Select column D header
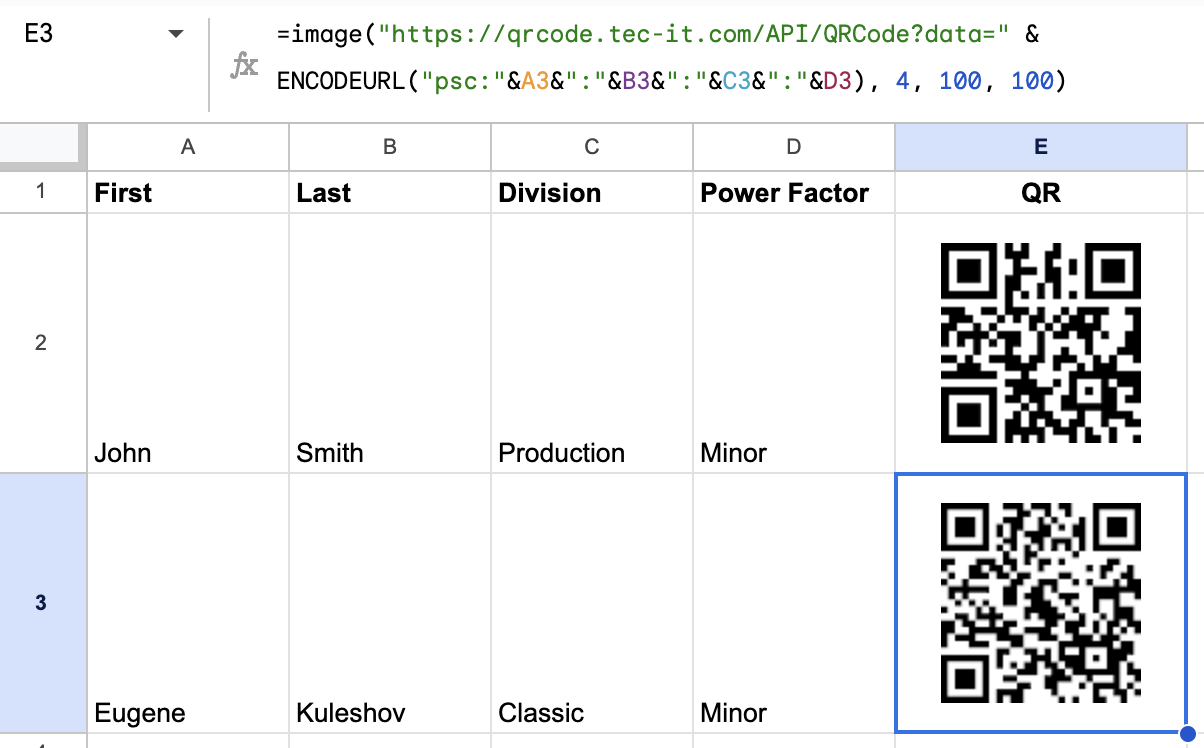Screen dimensions: 1204x748 click(x=794, y=147)
